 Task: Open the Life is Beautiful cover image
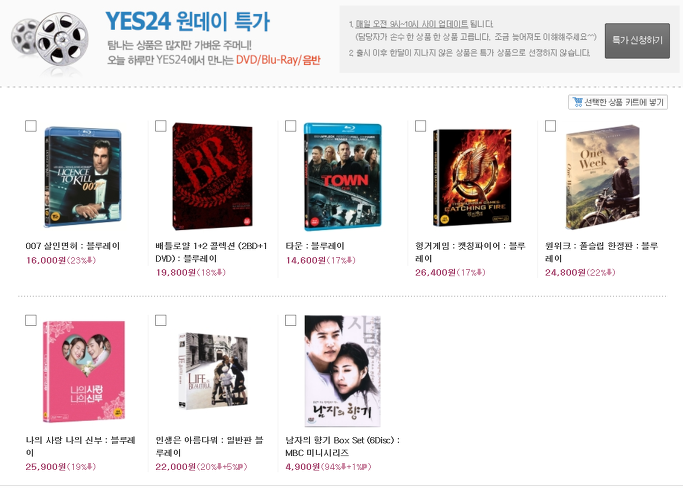click(x=213, y=371)
